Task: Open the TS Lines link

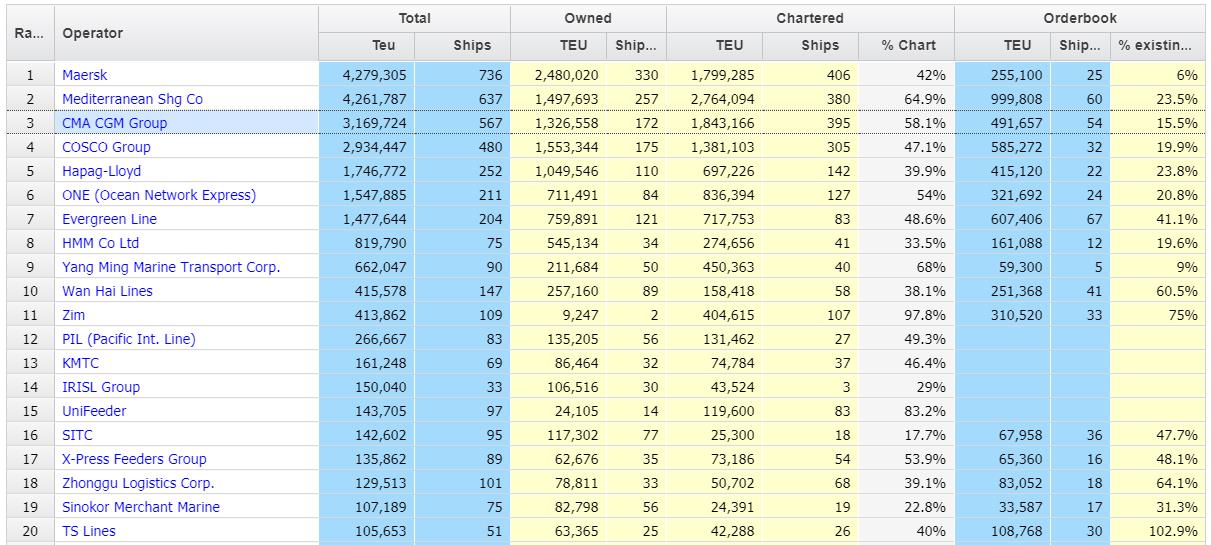Action: coord(88,531)
